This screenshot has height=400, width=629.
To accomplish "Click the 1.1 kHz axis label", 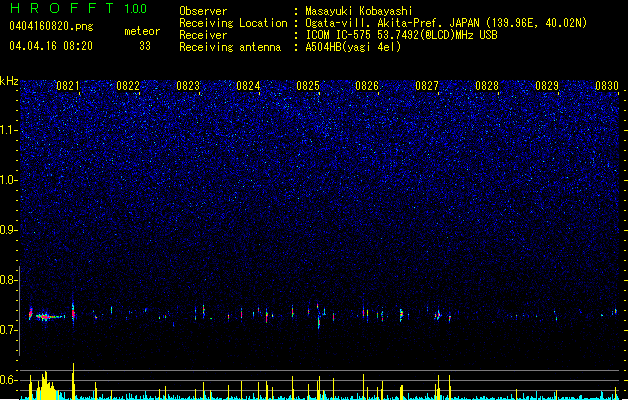I will (8, 130).
